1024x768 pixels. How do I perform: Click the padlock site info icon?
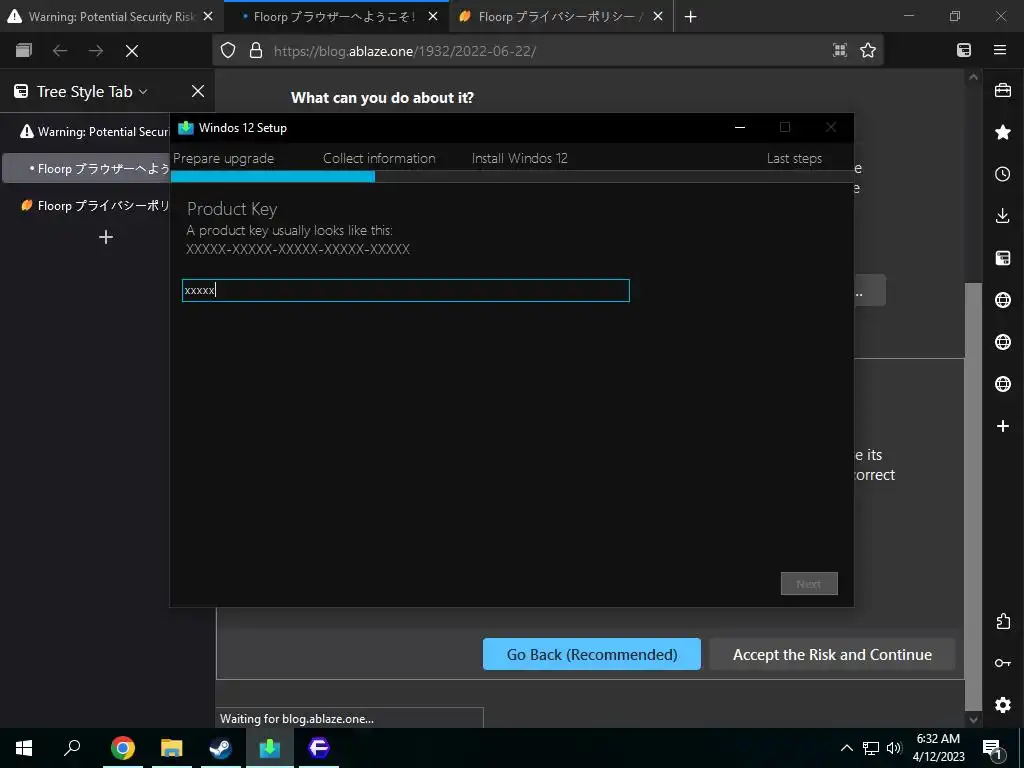tap(256, 50)
